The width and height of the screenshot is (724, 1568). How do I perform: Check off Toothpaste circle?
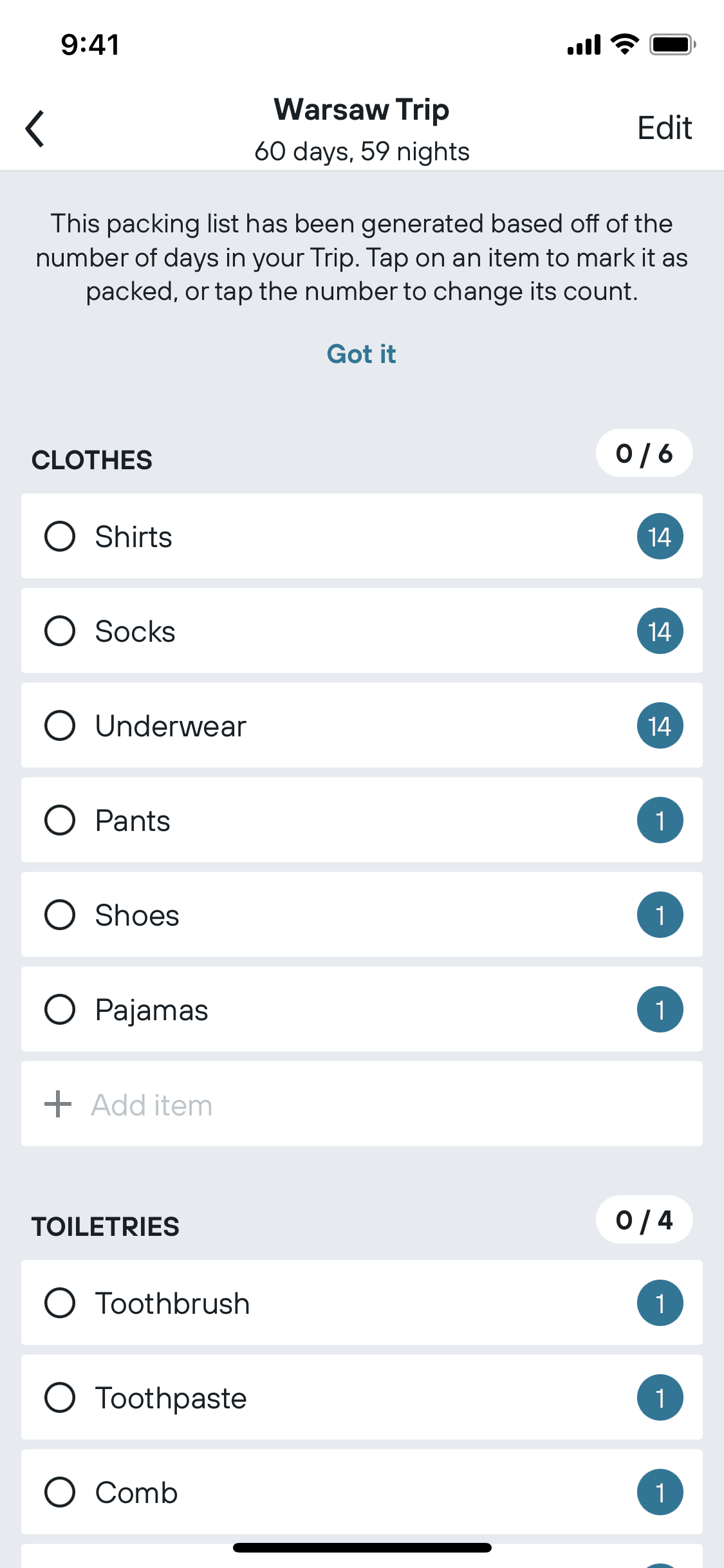tap(60, 1397)
